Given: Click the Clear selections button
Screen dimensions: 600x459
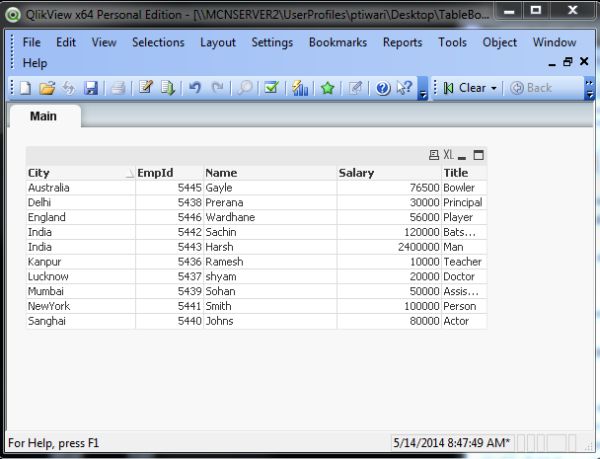Looking at the screenshot, I should (465, 88).
